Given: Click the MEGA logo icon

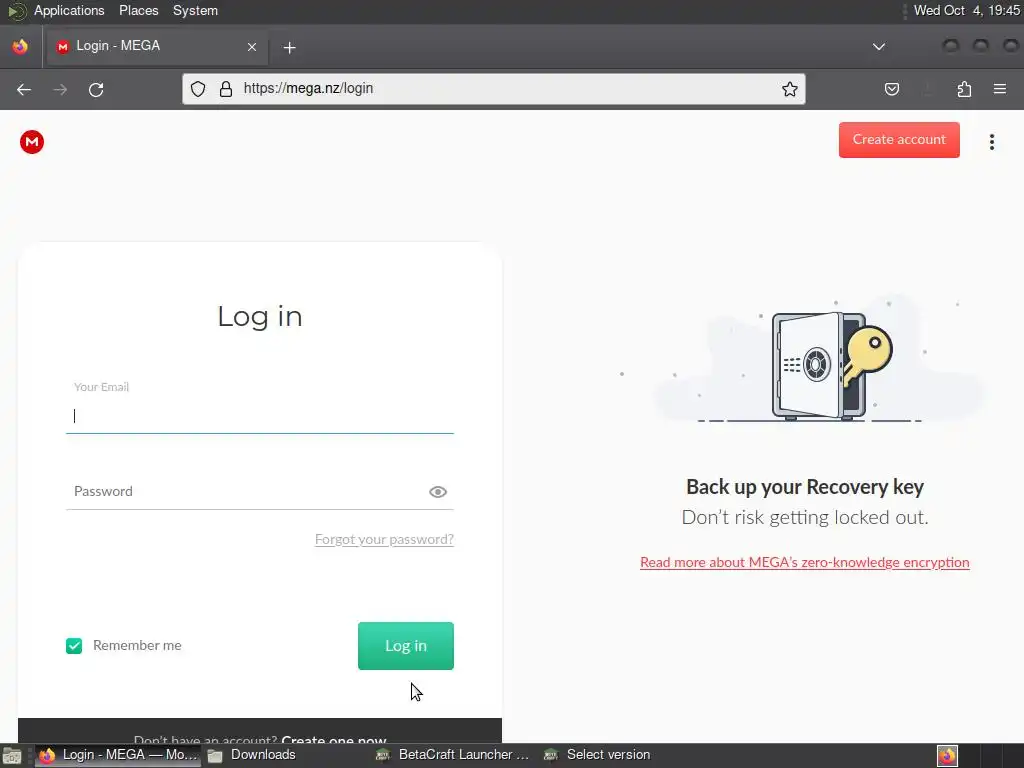Looking at the screenshot, I should coord(31,142).
